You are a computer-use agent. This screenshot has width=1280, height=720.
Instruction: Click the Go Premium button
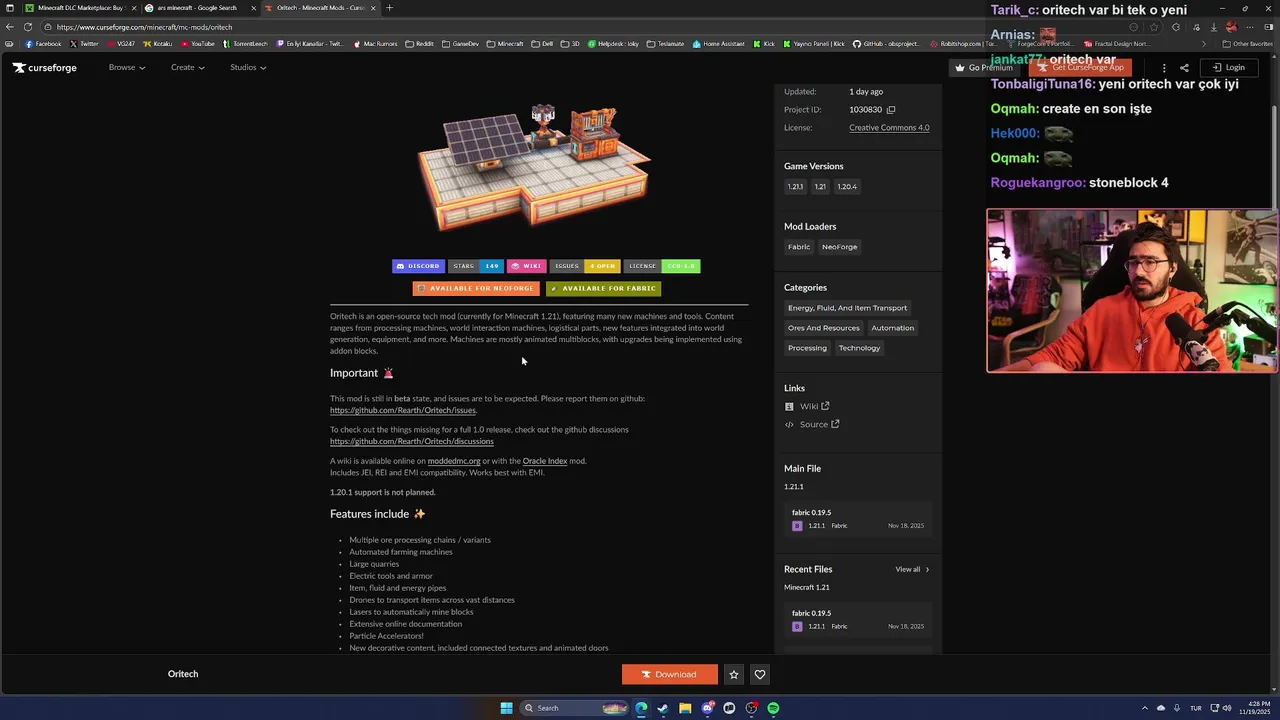coord(984,68)
